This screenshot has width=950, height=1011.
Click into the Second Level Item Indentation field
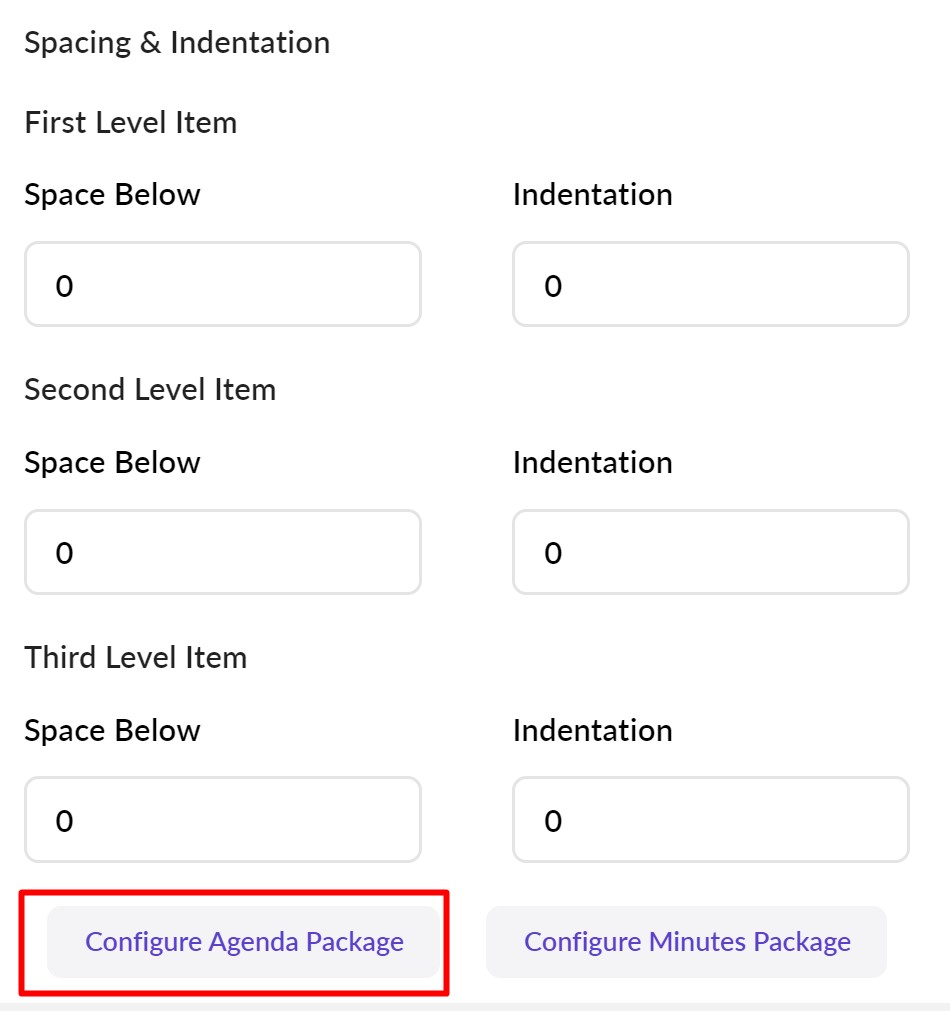(x=710, y=552)
